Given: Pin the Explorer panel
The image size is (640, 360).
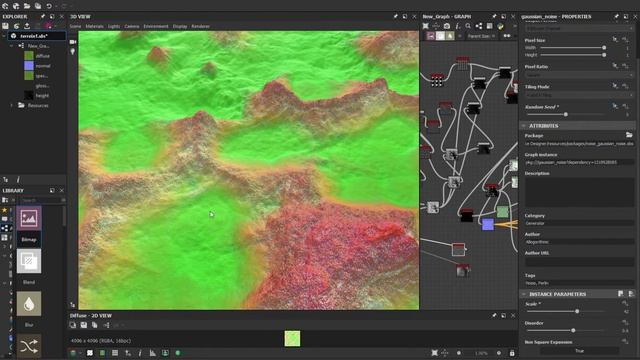Looking at the screenshot, I should 42,16.
